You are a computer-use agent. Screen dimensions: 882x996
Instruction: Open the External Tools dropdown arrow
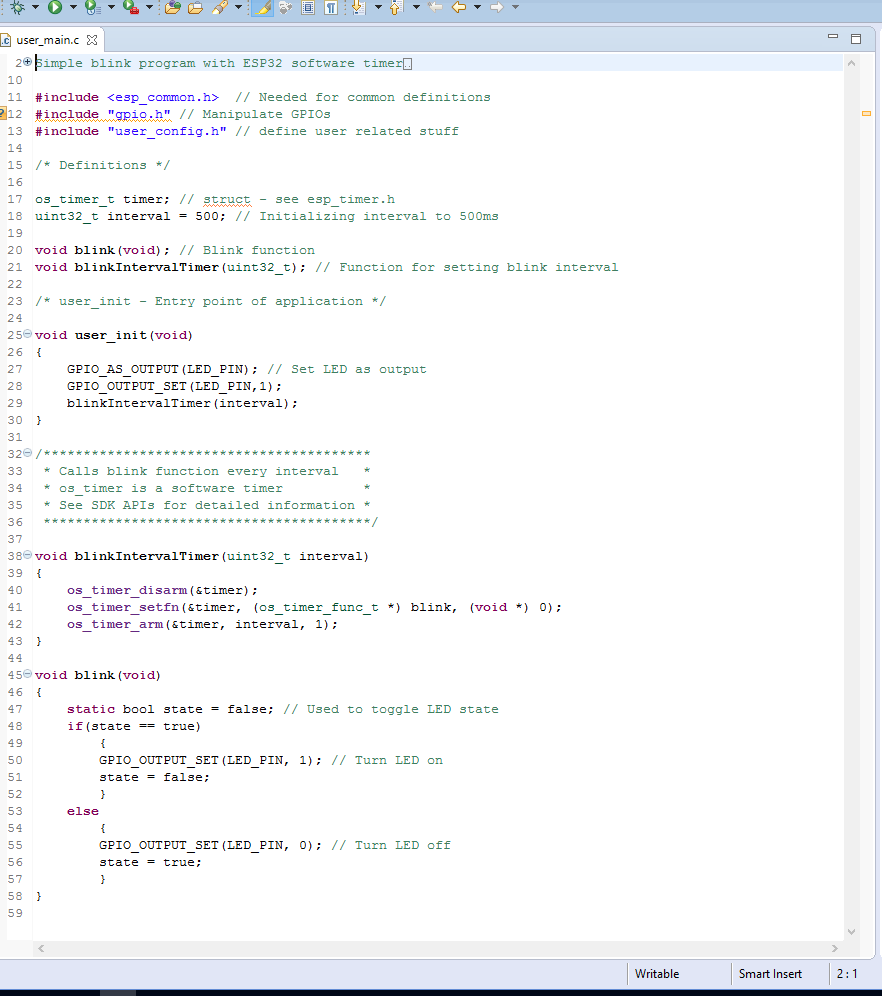(x=149, y=8)
